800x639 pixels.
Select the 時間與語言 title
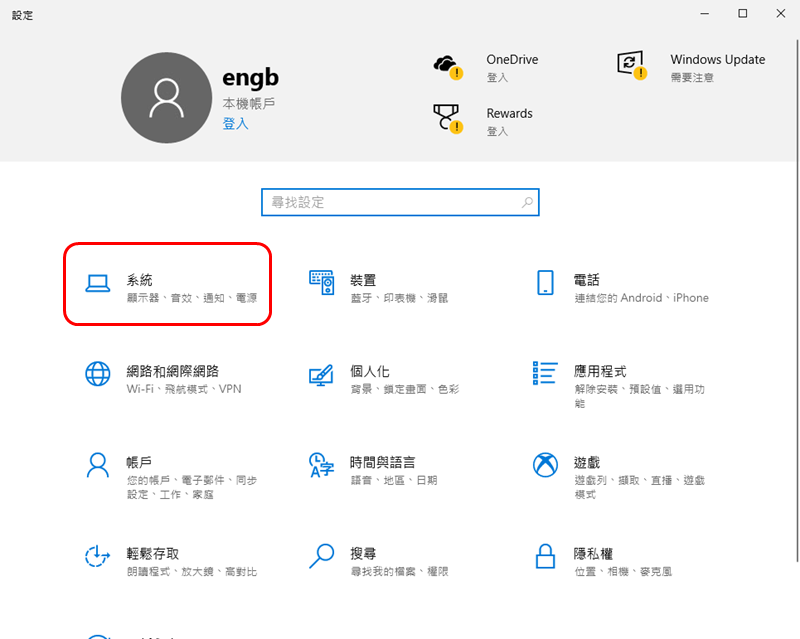383,462
